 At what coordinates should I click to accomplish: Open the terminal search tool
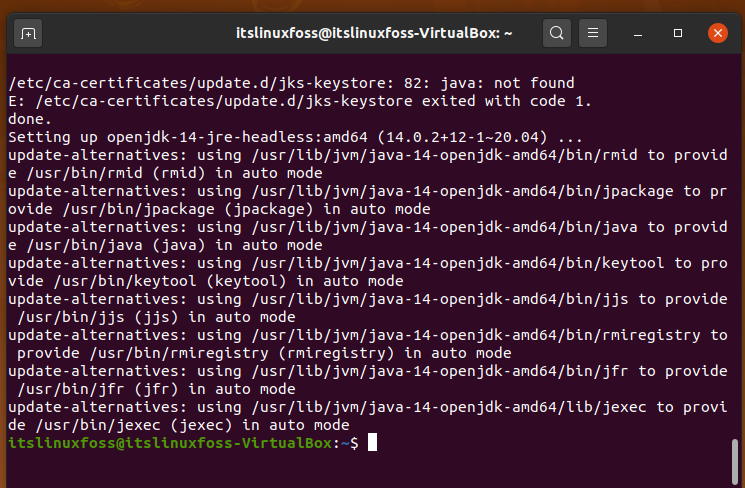557,33
